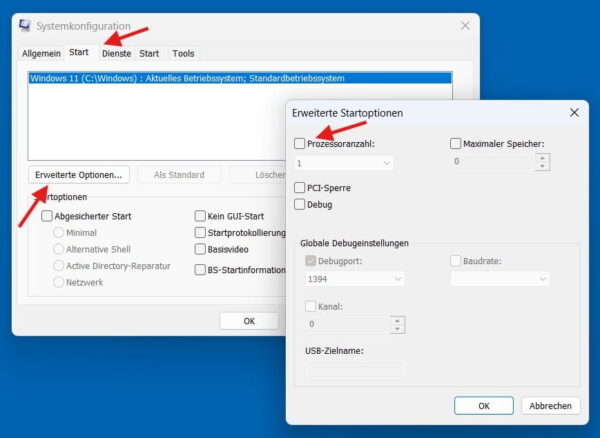This screenshot has width=600, height=438.
Task: Click the Kanal number field
Action: 347,324
